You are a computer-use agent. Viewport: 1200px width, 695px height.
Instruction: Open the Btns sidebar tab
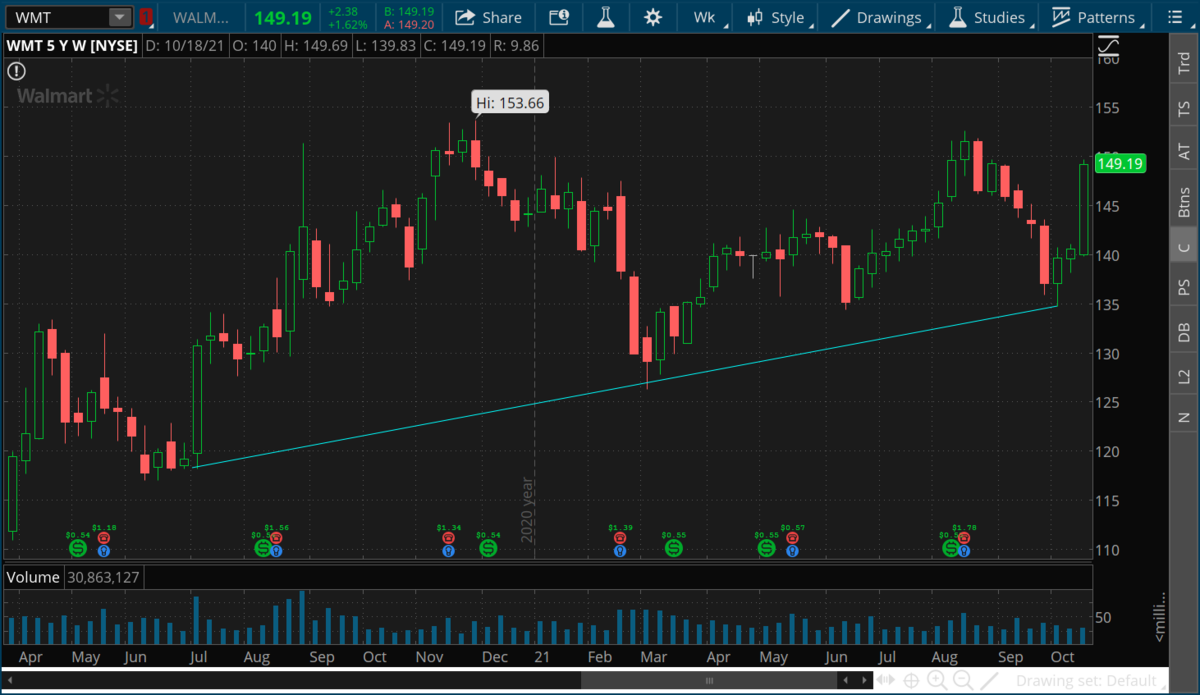pos(1184,202)
